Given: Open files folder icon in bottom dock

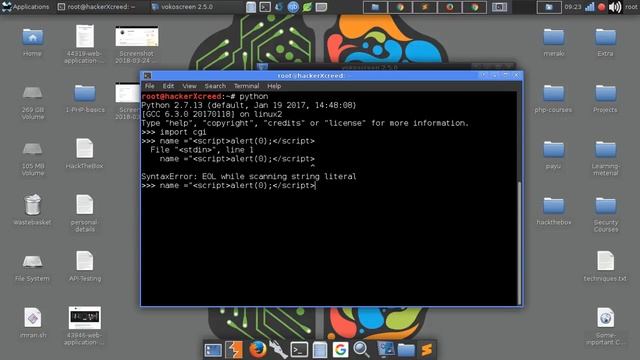Looking at the screenshot, I should coord(406,350).
